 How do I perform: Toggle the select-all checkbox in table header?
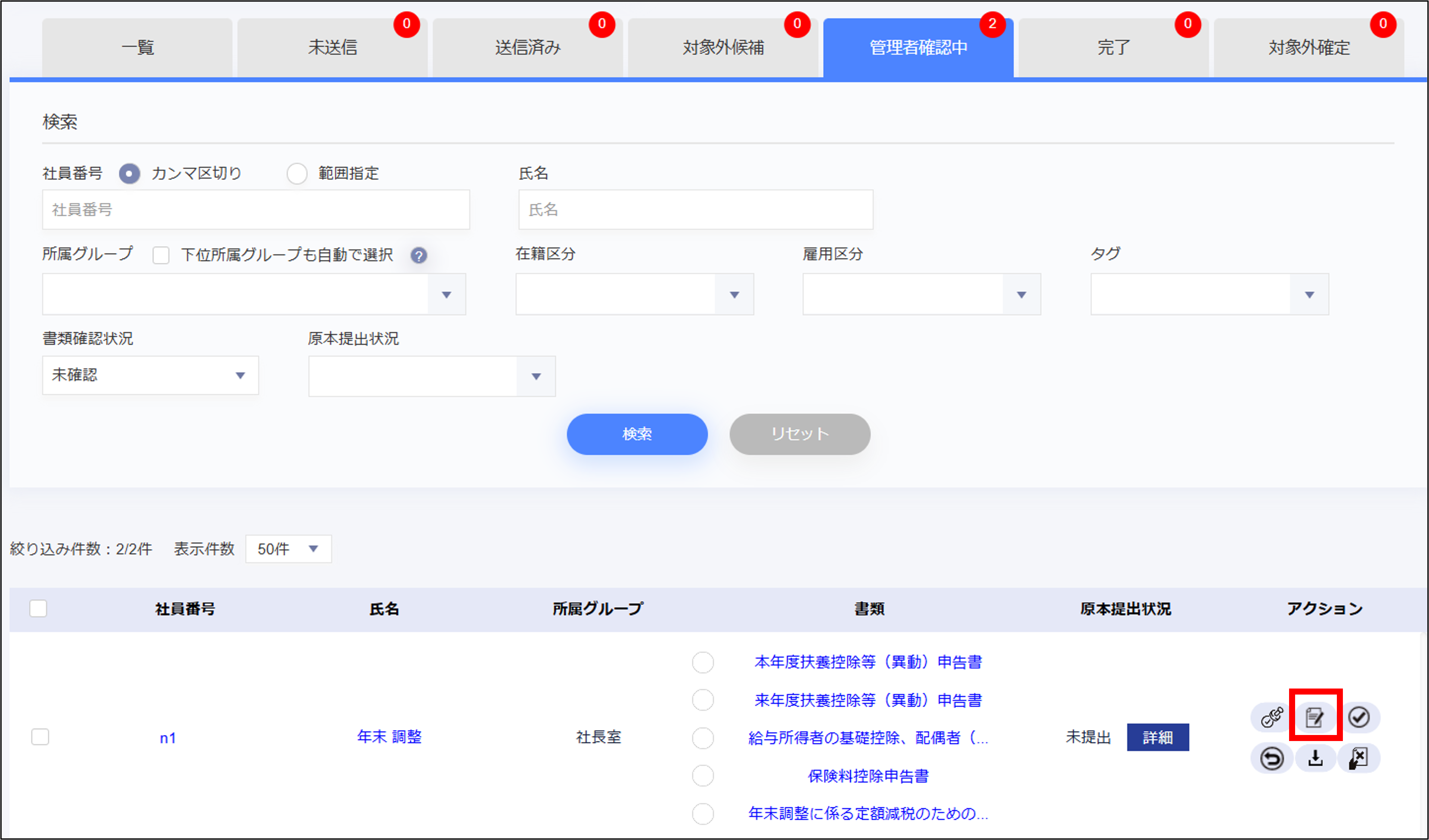[38, 608]
